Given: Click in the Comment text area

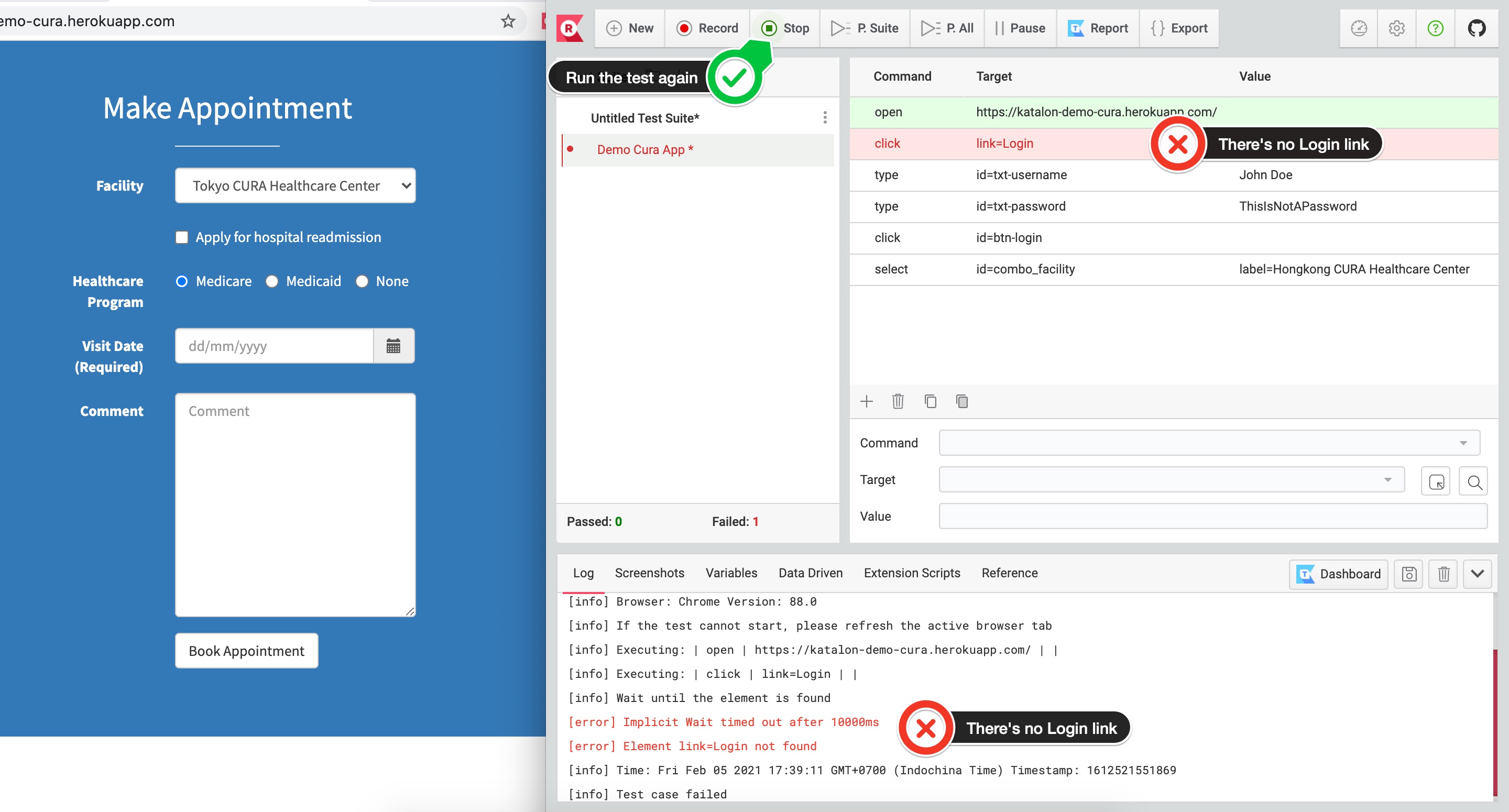Looking at the screenshot, I should (295, 504).
